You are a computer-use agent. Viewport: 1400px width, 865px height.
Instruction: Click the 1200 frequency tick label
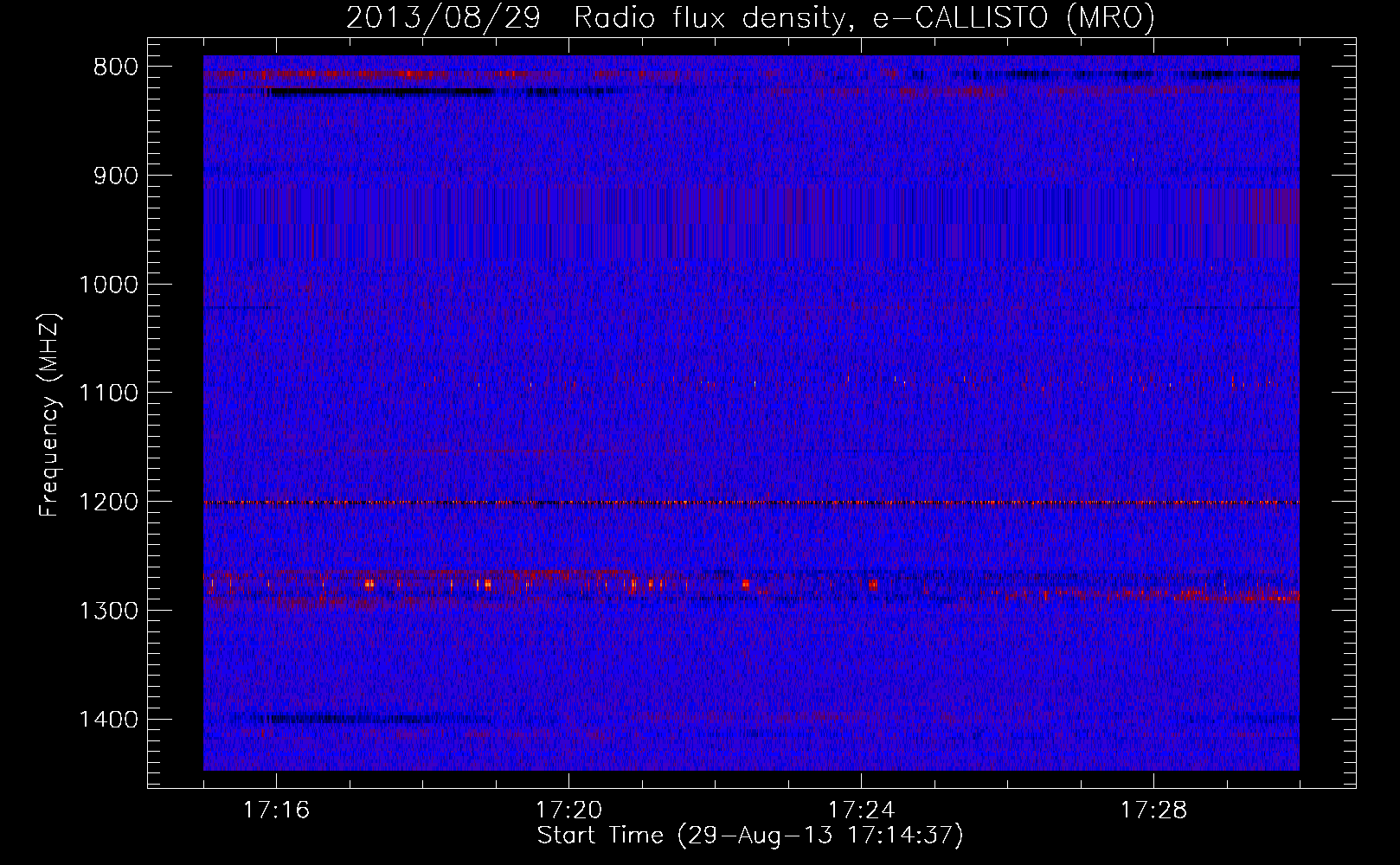[108, 503]
